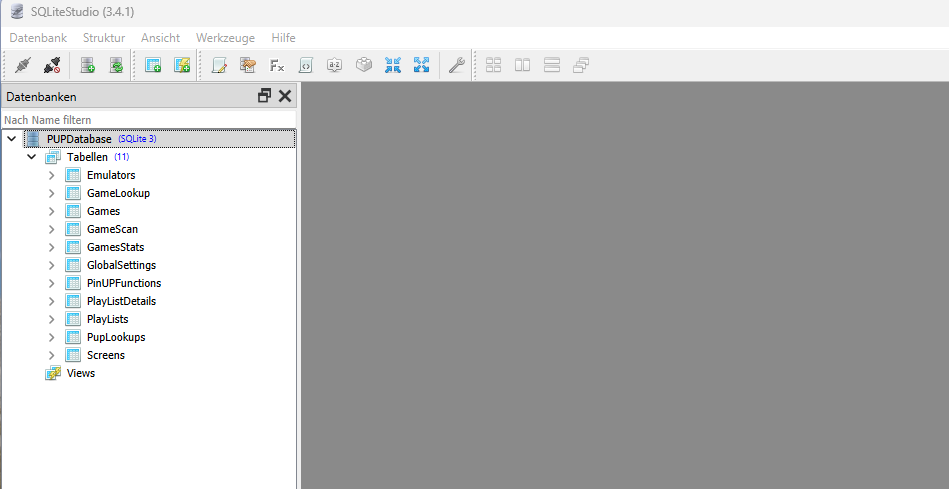Image resolution: width=949 pixels, height=489 pixels.
Task: Expand the GameScan table
Action: pyautogui.click(x=51, y=229)
